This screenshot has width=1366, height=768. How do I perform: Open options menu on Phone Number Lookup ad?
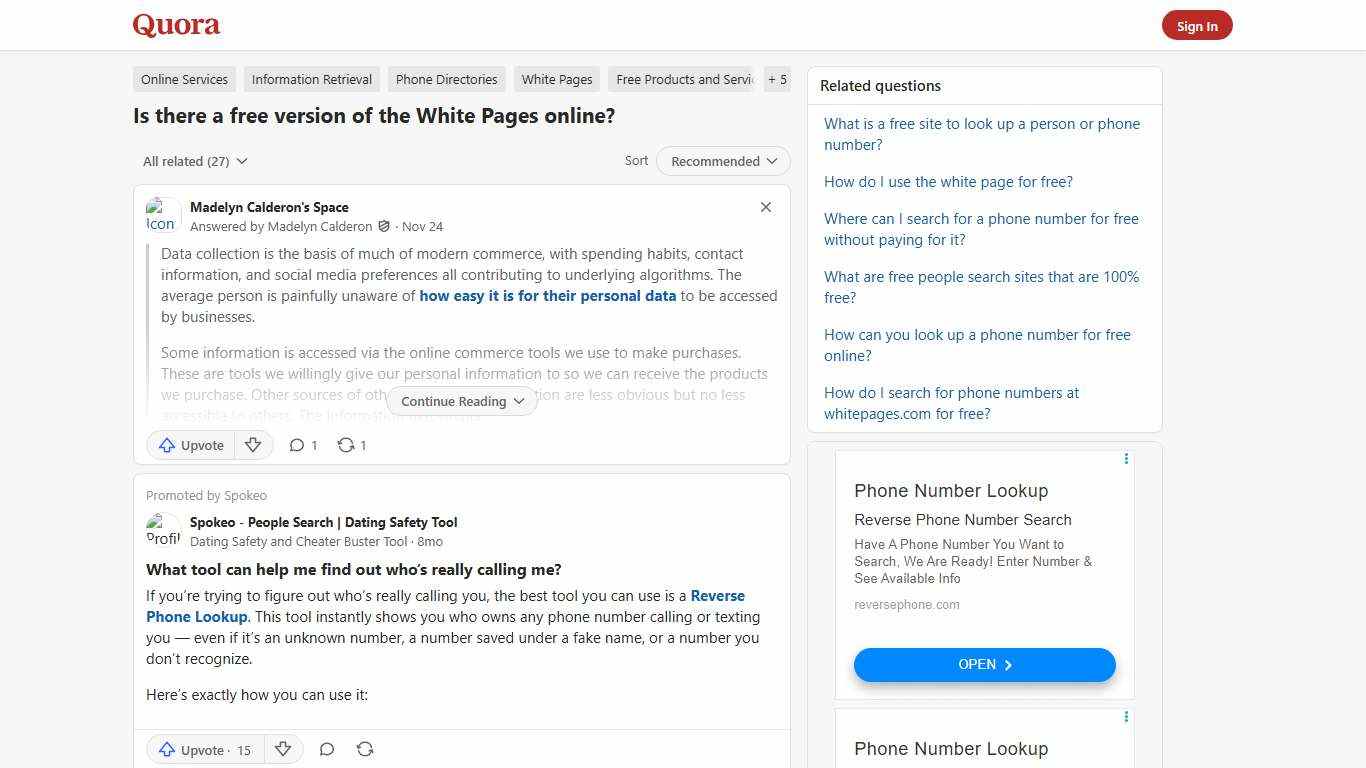point(1126,459)
